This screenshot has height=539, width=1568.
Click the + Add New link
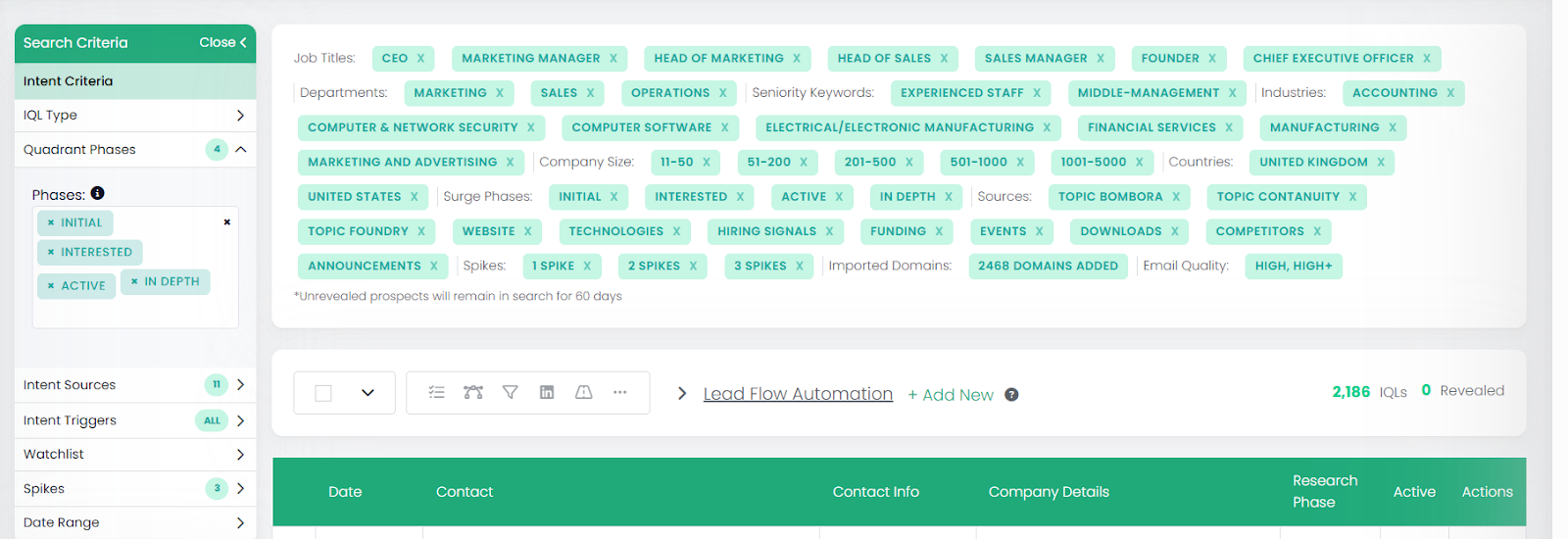[950, 395]
